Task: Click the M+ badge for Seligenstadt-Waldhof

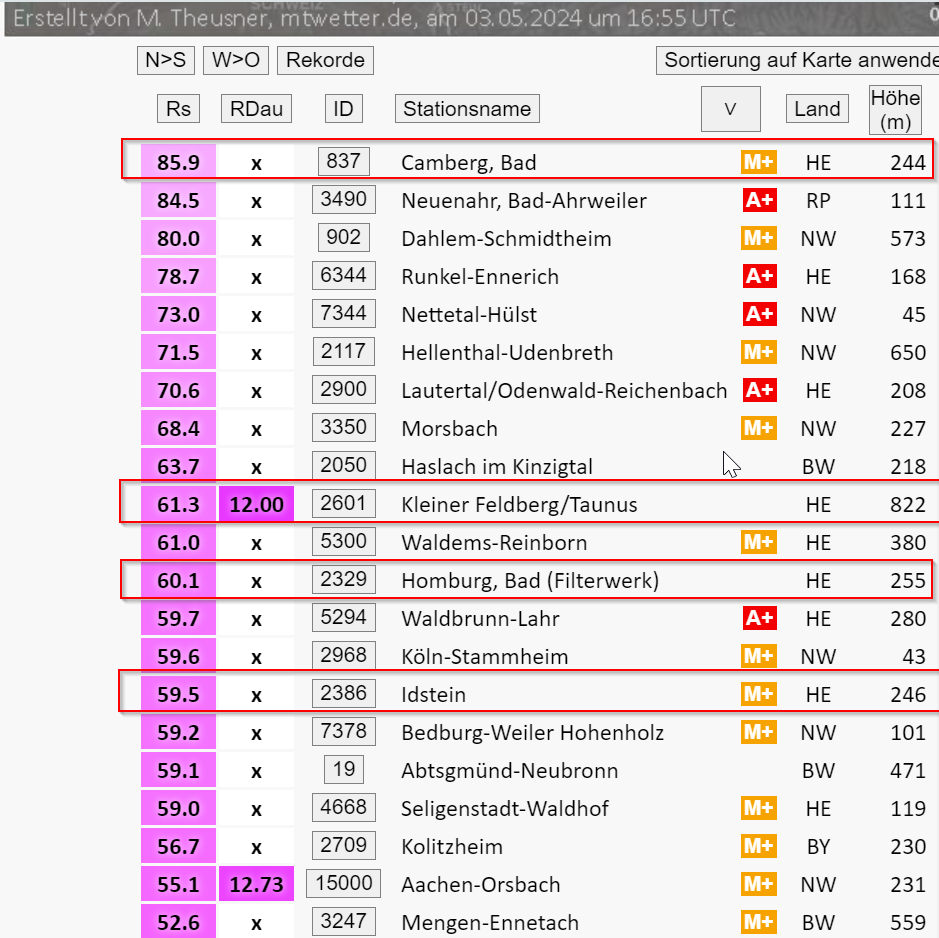Action: (x=759, y=807)
